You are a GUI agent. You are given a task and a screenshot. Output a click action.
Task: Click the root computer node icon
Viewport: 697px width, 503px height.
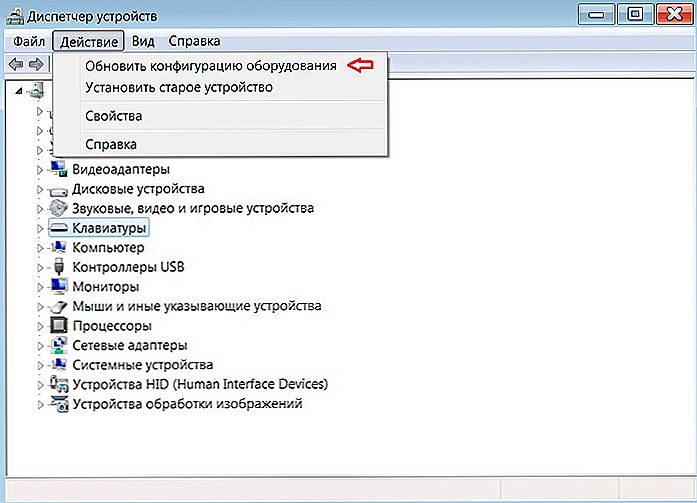pyautogui.click(x=36, y=90)
